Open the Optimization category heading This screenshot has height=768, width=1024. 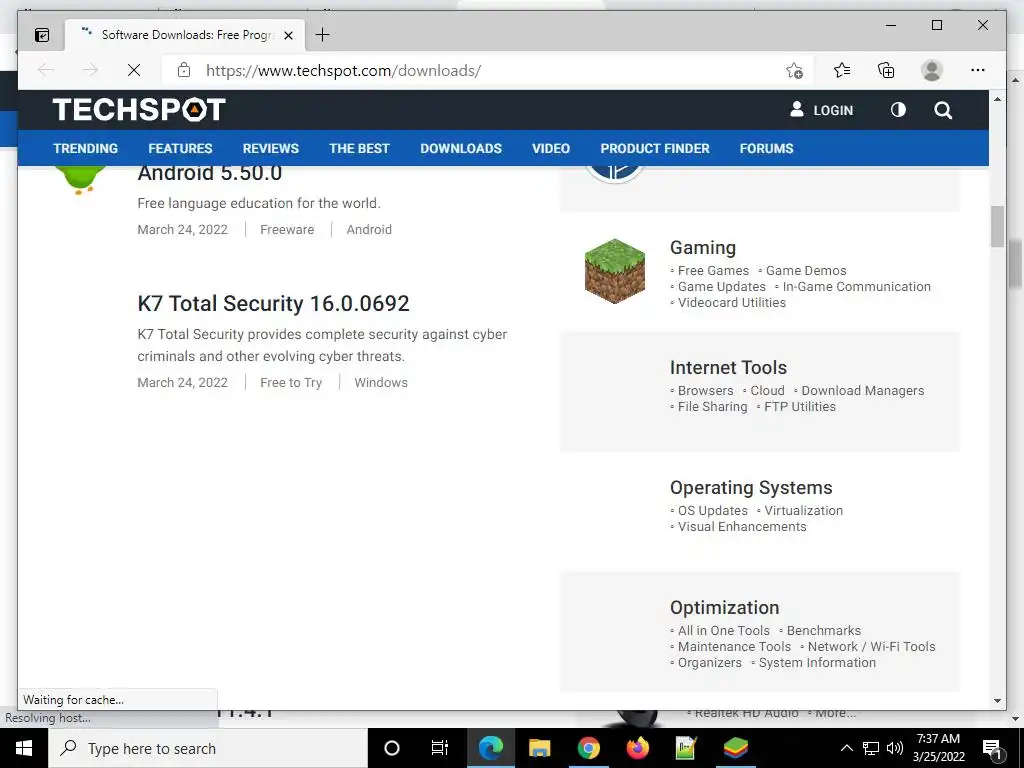(724, 607)
